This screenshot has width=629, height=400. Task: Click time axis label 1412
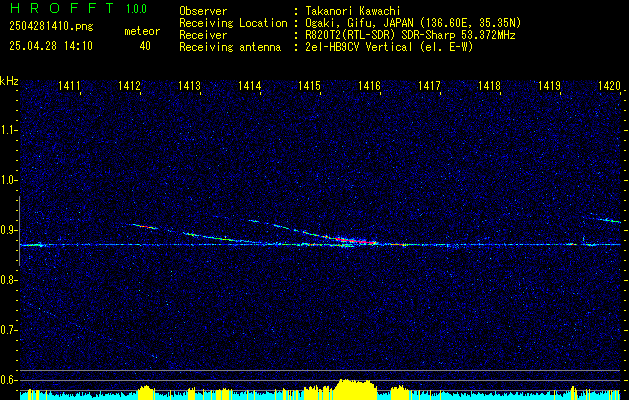pyautogui.click(x=129, y=85)
